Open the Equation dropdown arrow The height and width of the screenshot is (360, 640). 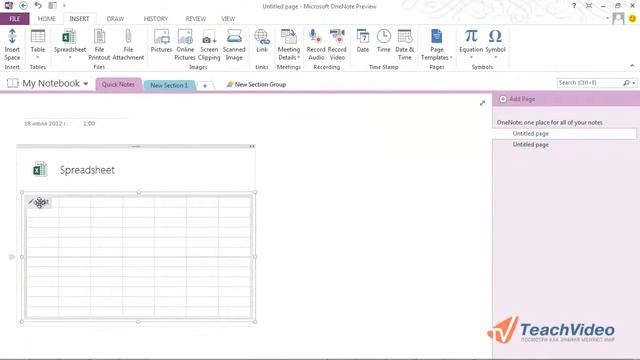click(471, 57)
